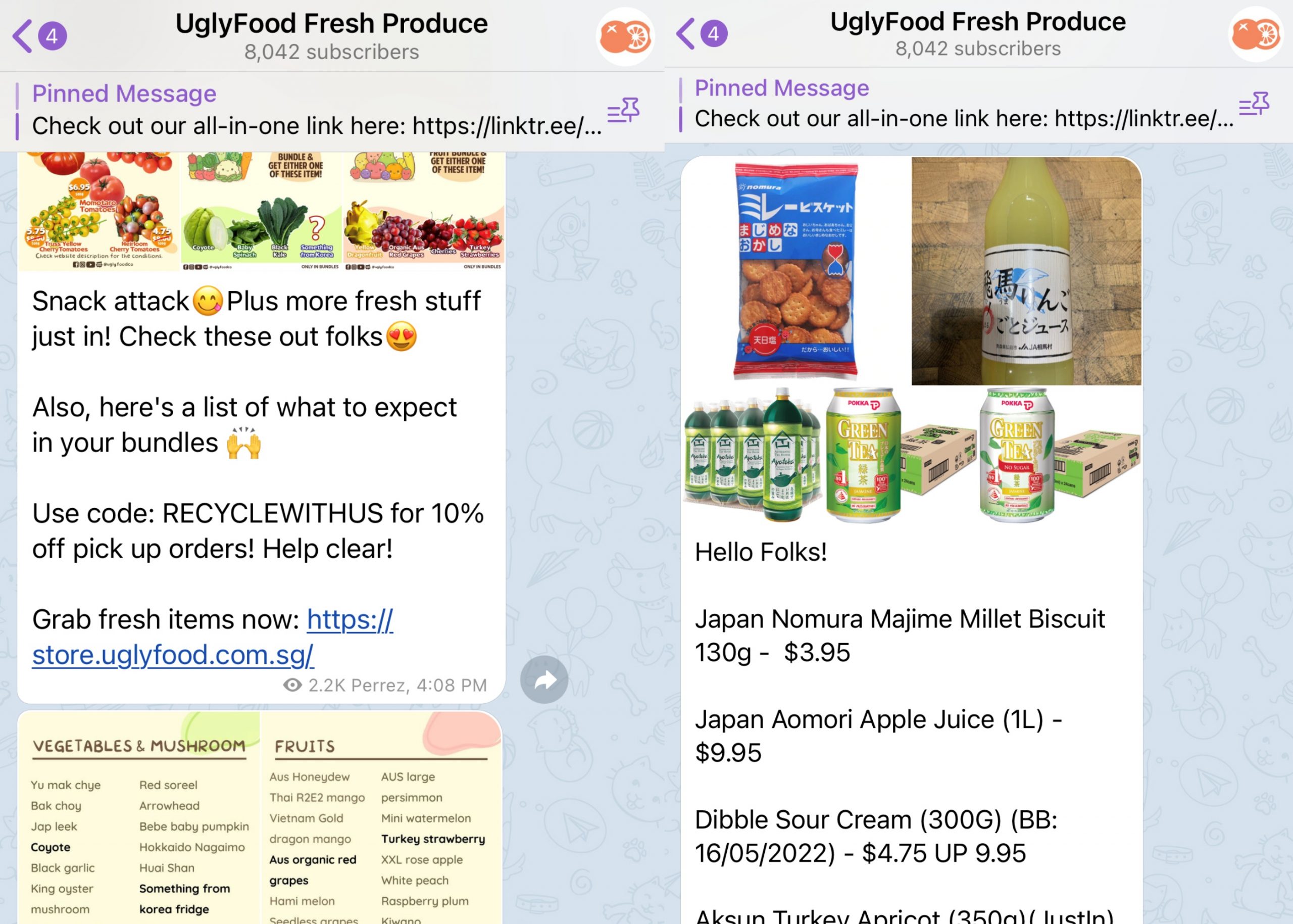Open the channel avatar in right header
1293x924 pixels.
(x=1256, y=34)
